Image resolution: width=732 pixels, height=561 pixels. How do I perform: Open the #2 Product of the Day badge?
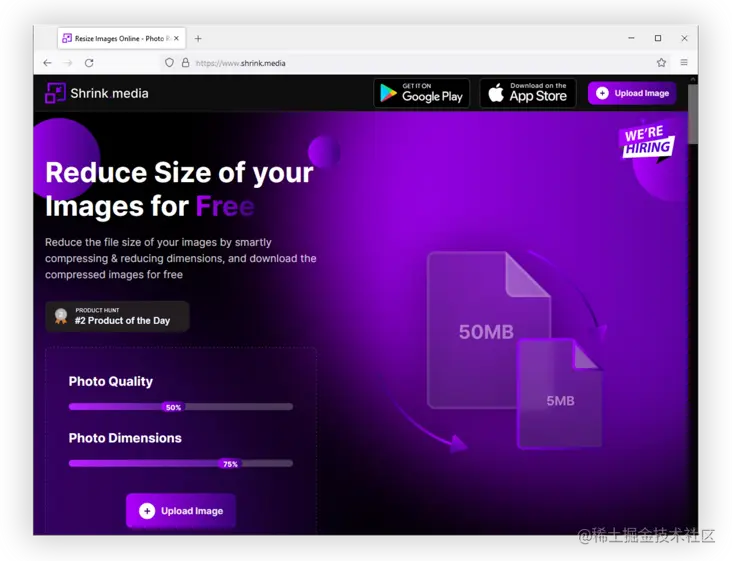click(117, 316)
